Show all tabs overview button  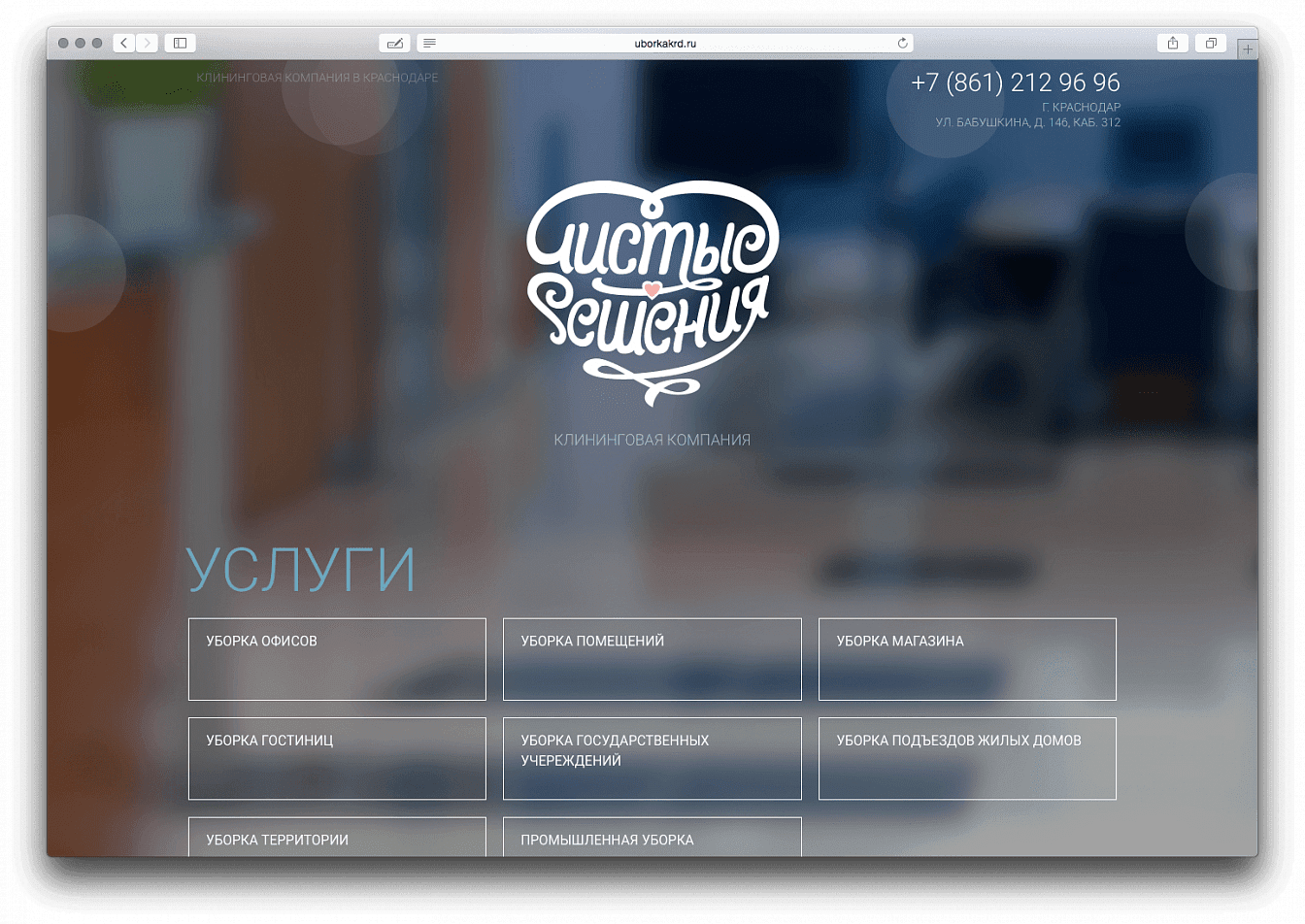coord(1211,43)
